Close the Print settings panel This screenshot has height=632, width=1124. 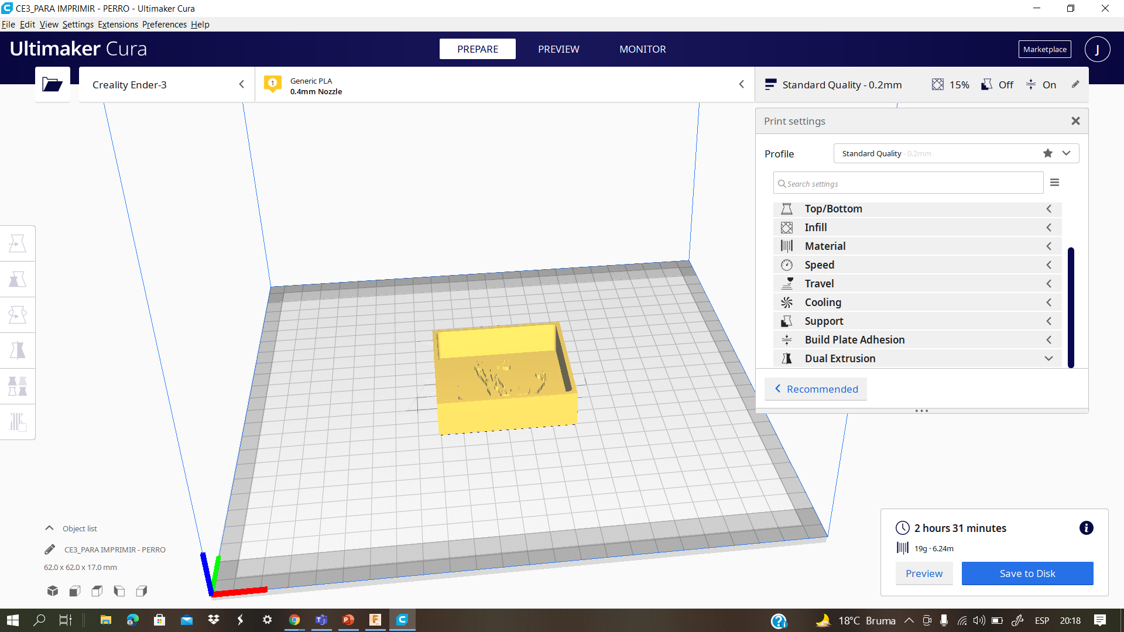coord(1075,121)
